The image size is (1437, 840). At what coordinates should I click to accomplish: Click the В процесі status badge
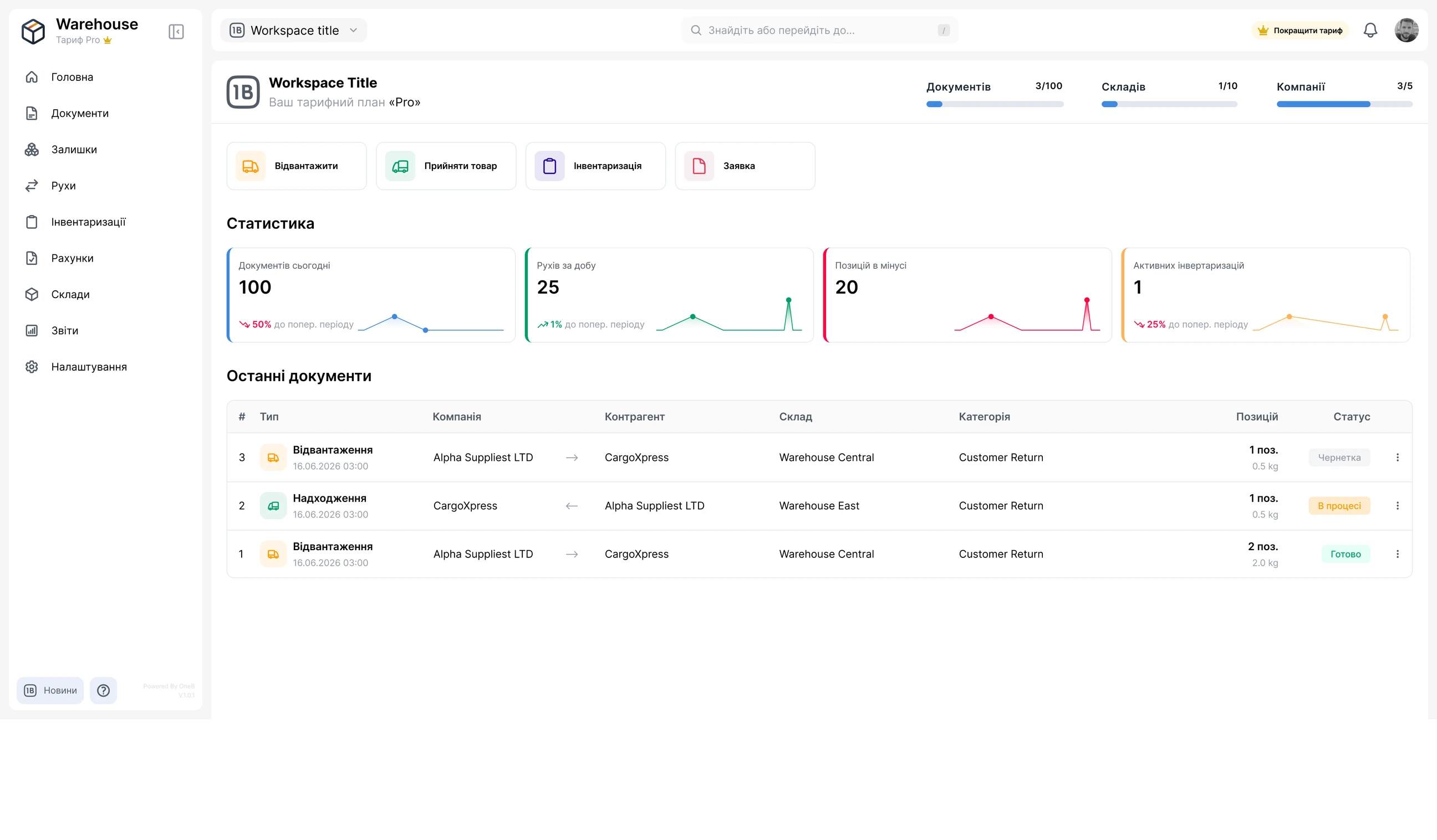[1339, 505]
